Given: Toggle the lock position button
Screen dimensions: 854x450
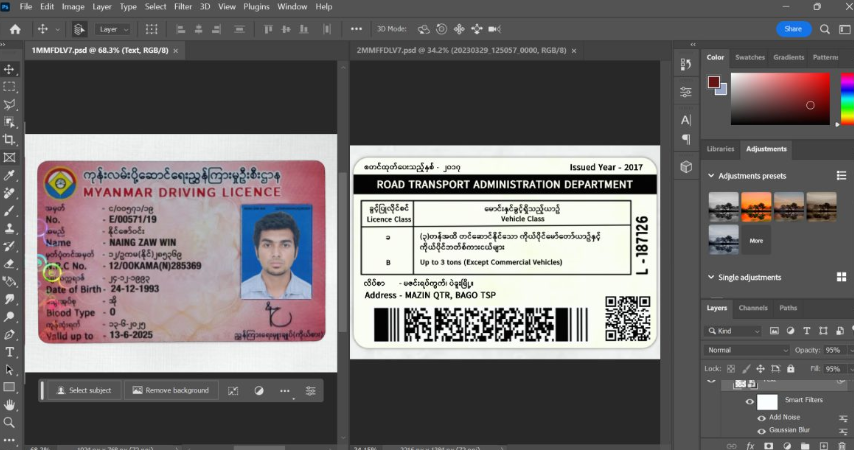Looking at the screenshot, I should [x=760, y=369].
